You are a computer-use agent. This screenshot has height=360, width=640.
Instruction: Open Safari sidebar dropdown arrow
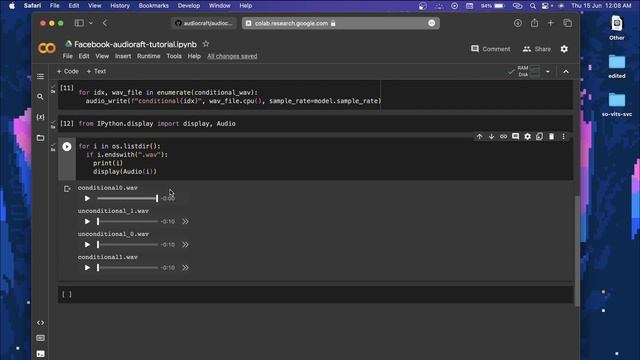(x=91, y=23)
